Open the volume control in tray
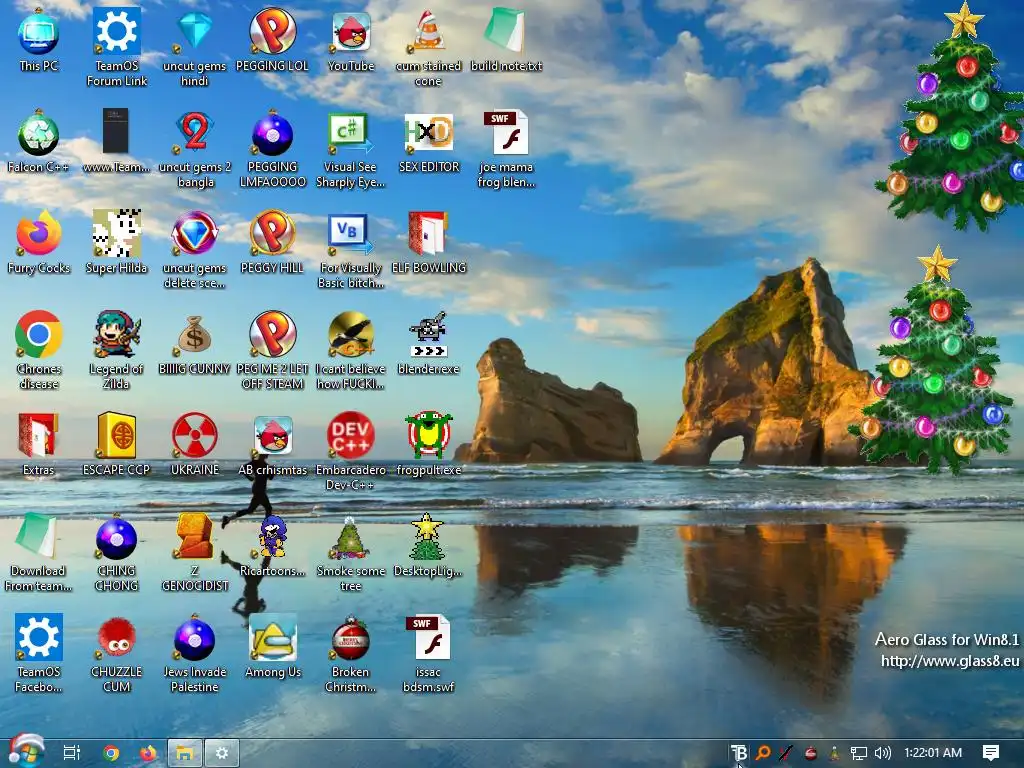The width and height of the screenshot is (1024, 768). click(x=882, y=753)
